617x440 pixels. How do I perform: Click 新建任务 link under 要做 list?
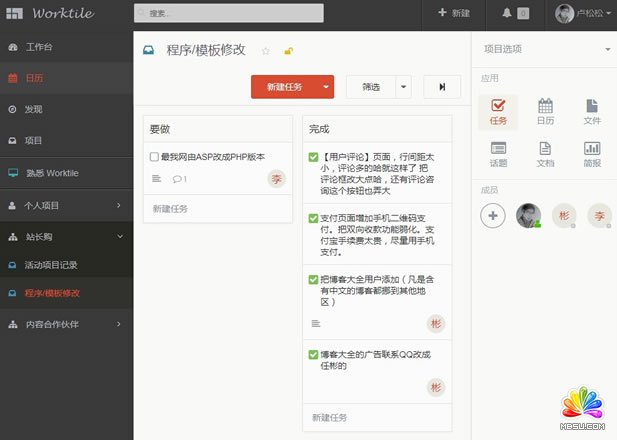coord(170,209)
